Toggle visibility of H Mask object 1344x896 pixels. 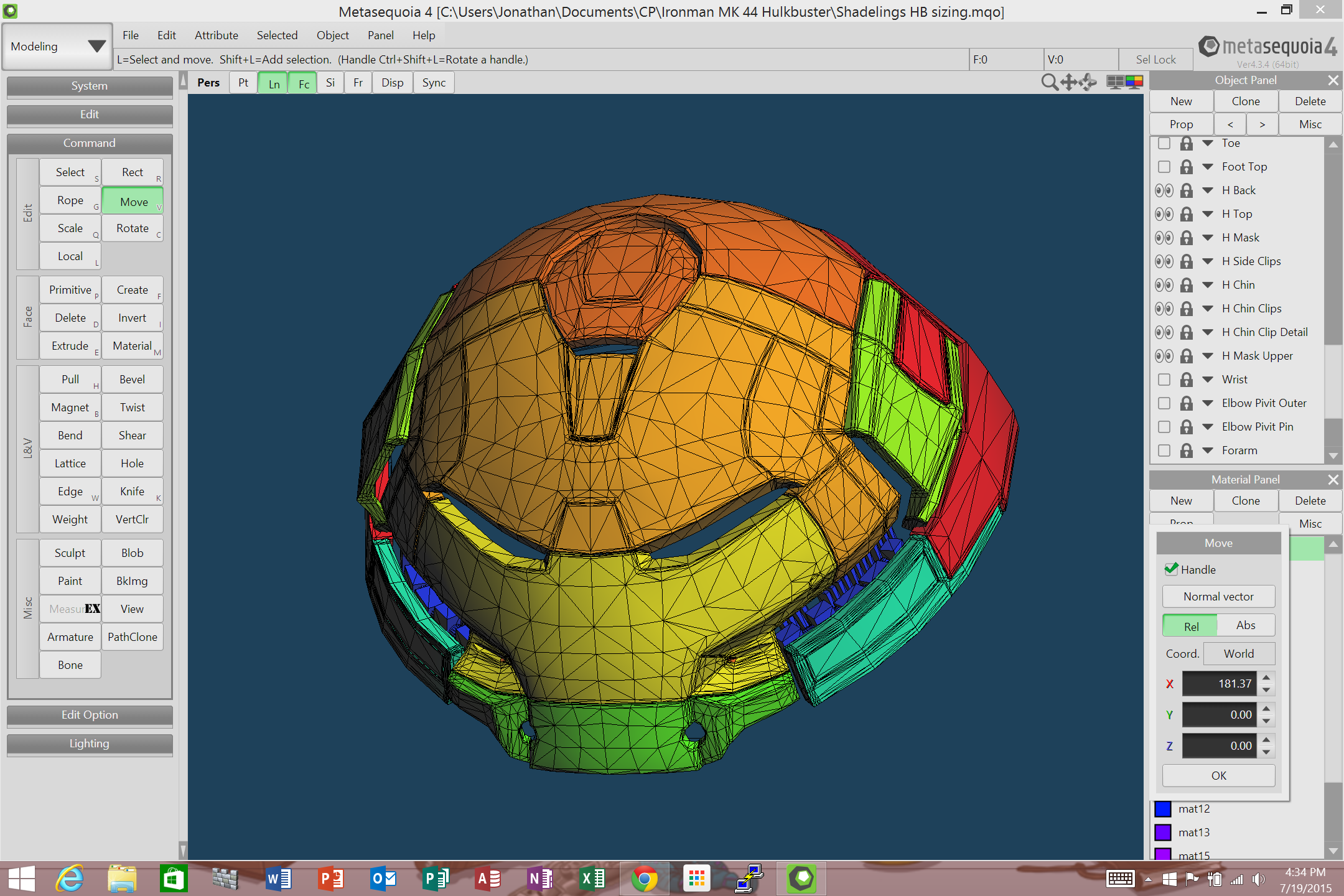click(x=1164, y=238)
